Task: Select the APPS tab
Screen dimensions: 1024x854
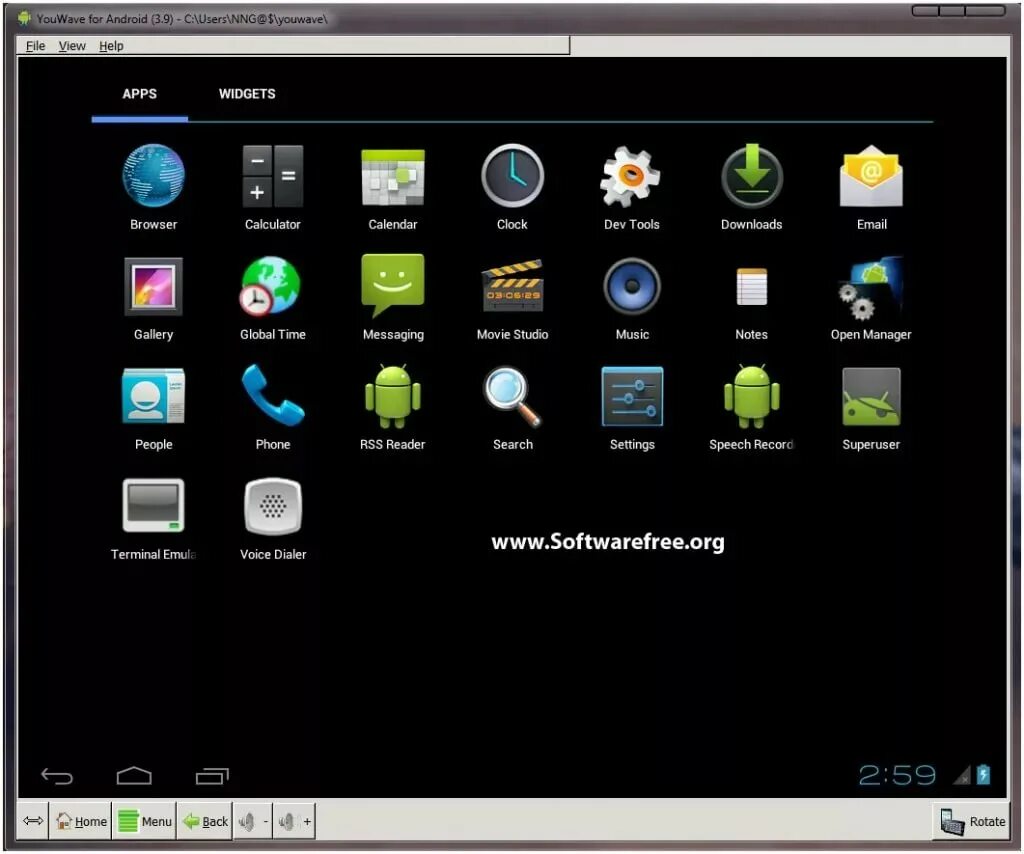Action: point(140,94)
